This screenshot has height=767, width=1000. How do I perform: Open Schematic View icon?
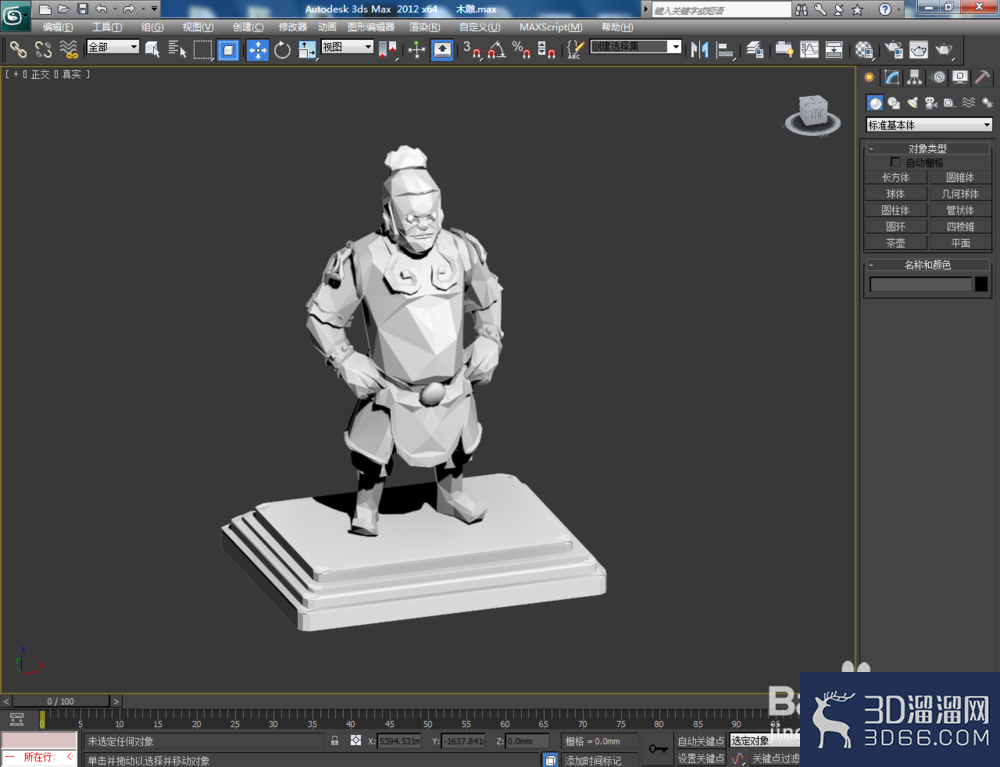(x=834, y=50)
